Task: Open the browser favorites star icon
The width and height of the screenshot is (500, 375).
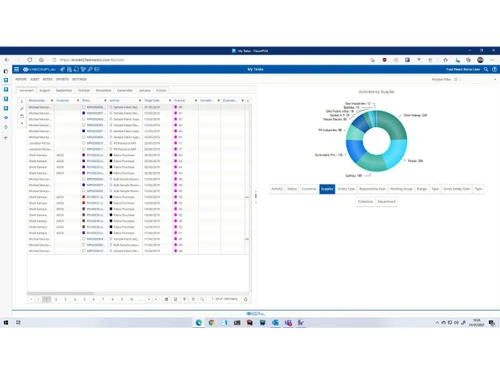Action: click(445, 60)
